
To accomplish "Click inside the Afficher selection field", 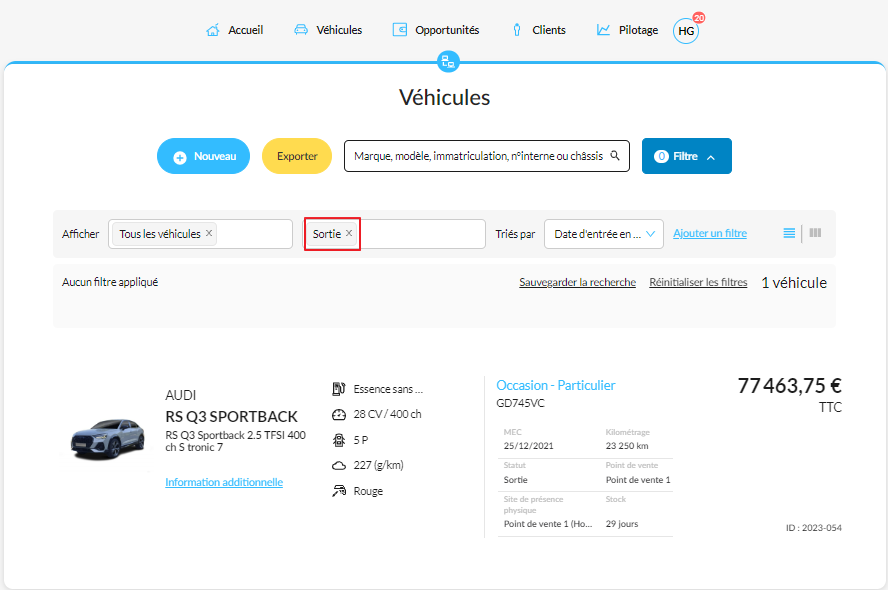I will coord(200,234).
